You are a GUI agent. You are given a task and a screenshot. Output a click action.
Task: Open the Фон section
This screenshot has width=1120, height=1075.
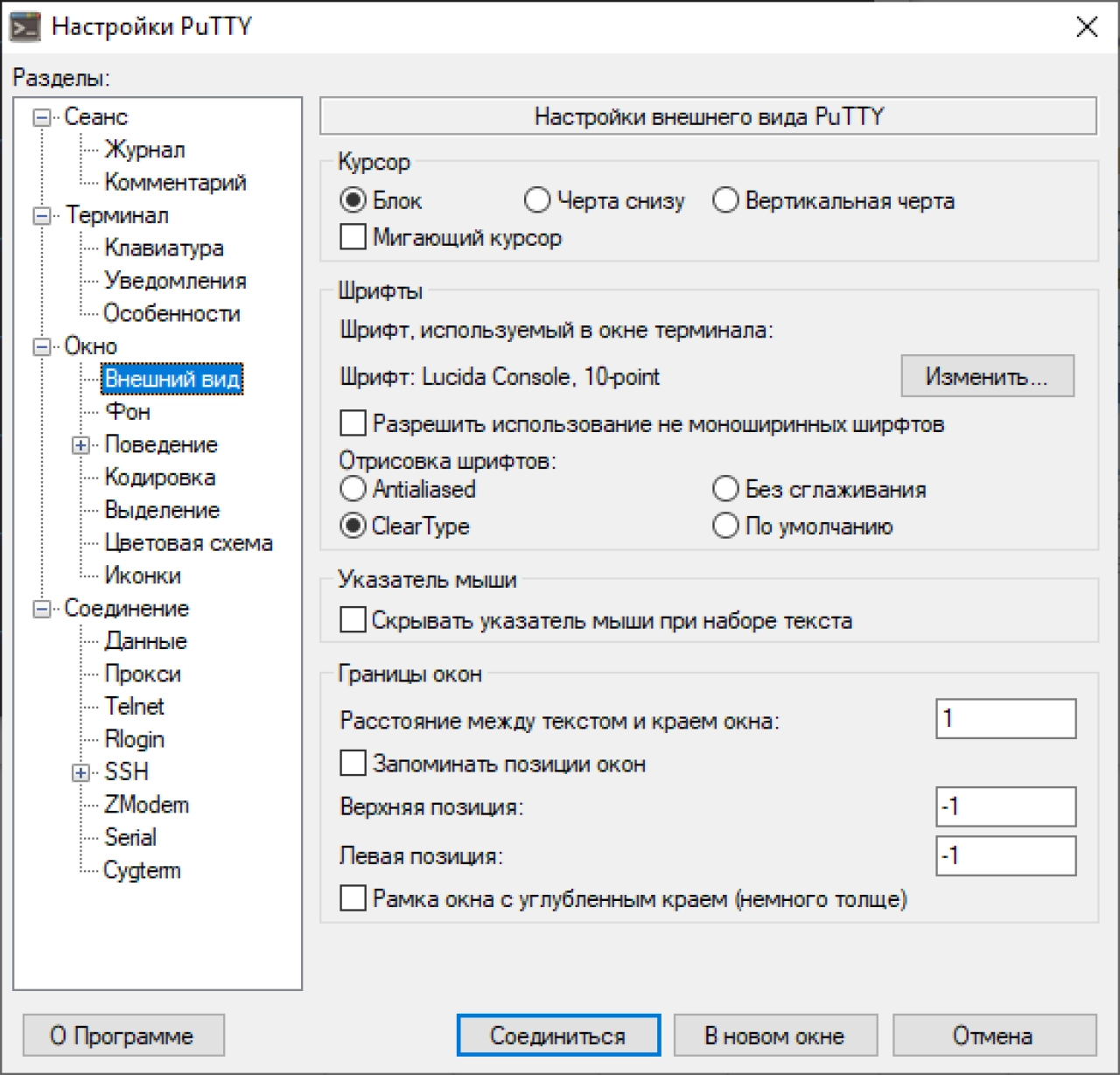point(128,411)
